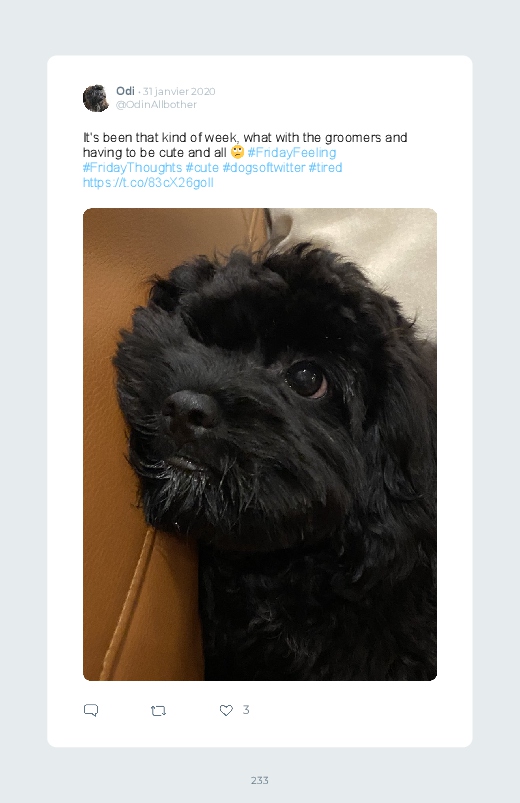Viewport: 520px width, 803px height.
Task: Click the @OdinAllbother handle
Action: 156,104
